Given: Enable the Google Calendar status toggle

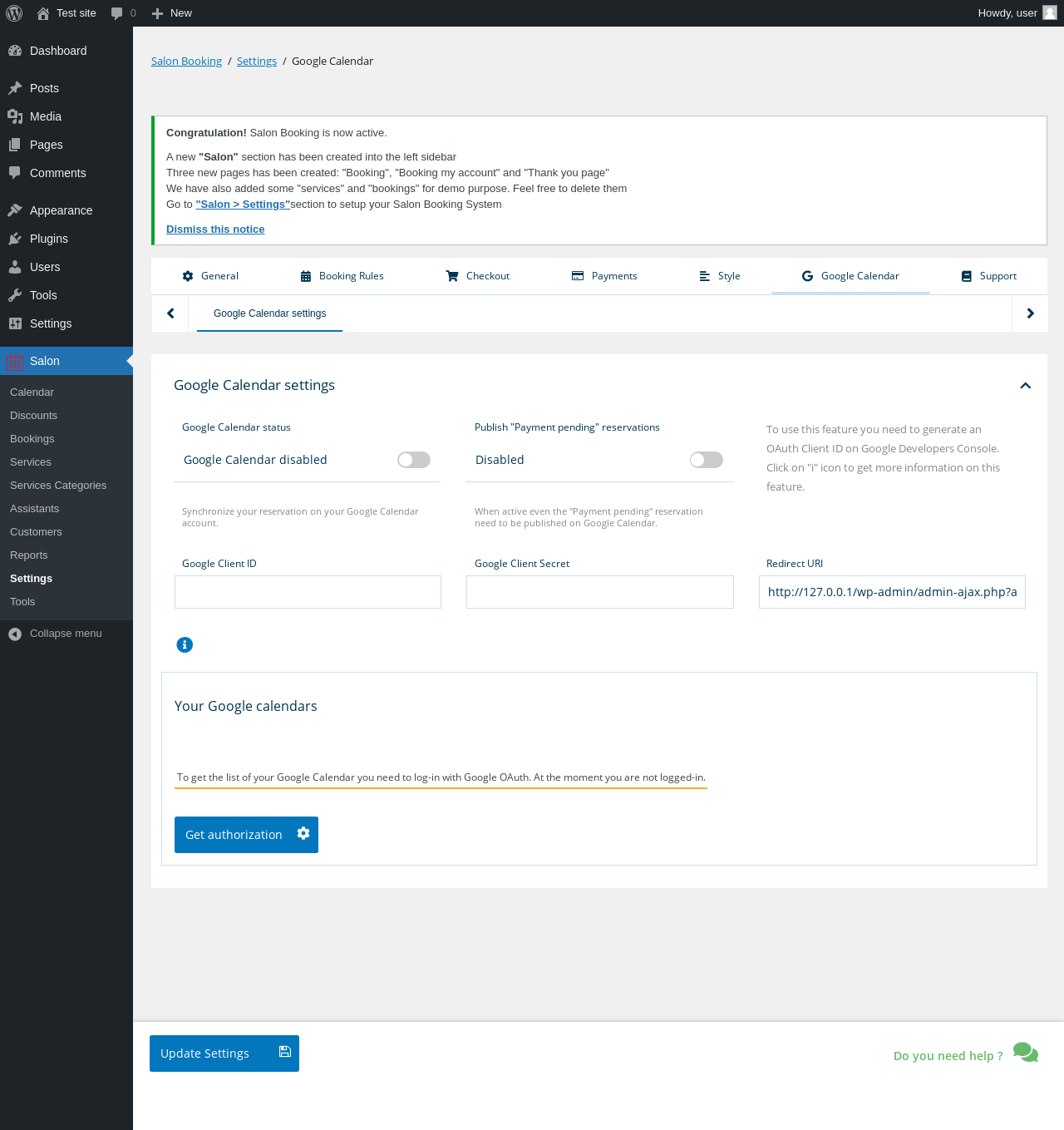Looking at the screenshot, I should pos(414,460).
